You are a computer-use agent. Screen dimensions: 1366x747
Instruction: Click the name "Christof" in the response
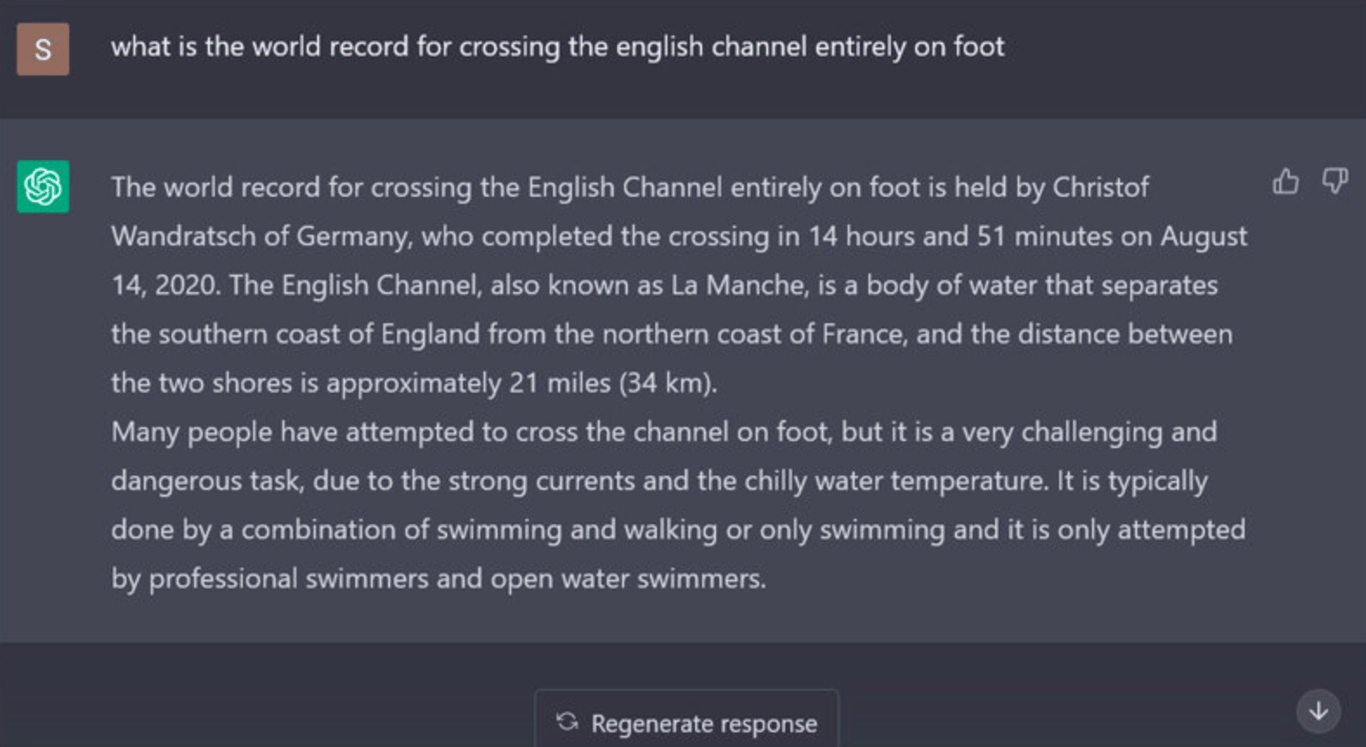1101,187
